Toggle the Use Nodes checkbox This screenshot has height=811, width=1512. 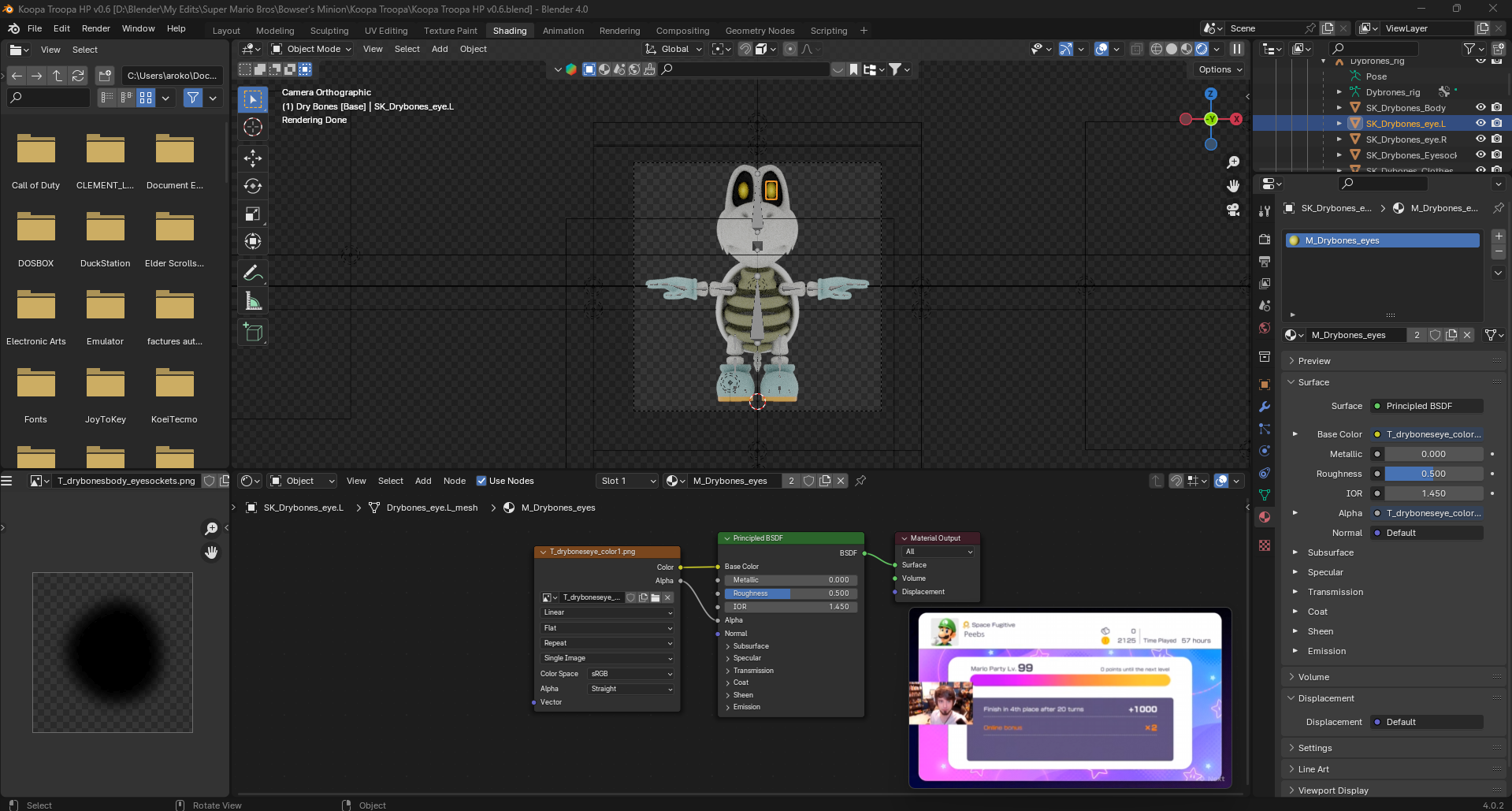(x=481, y=481)
